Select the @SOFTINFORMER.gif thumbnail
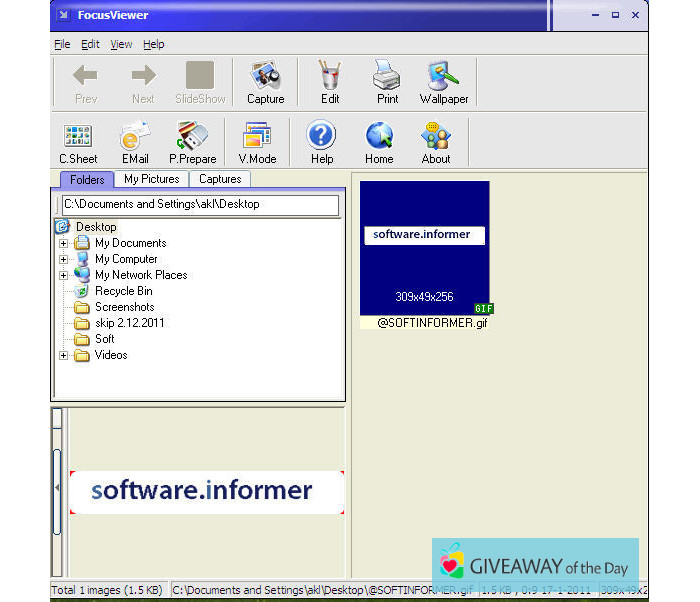The height and width of the screenshot is (602, 700). click(424, 248)
